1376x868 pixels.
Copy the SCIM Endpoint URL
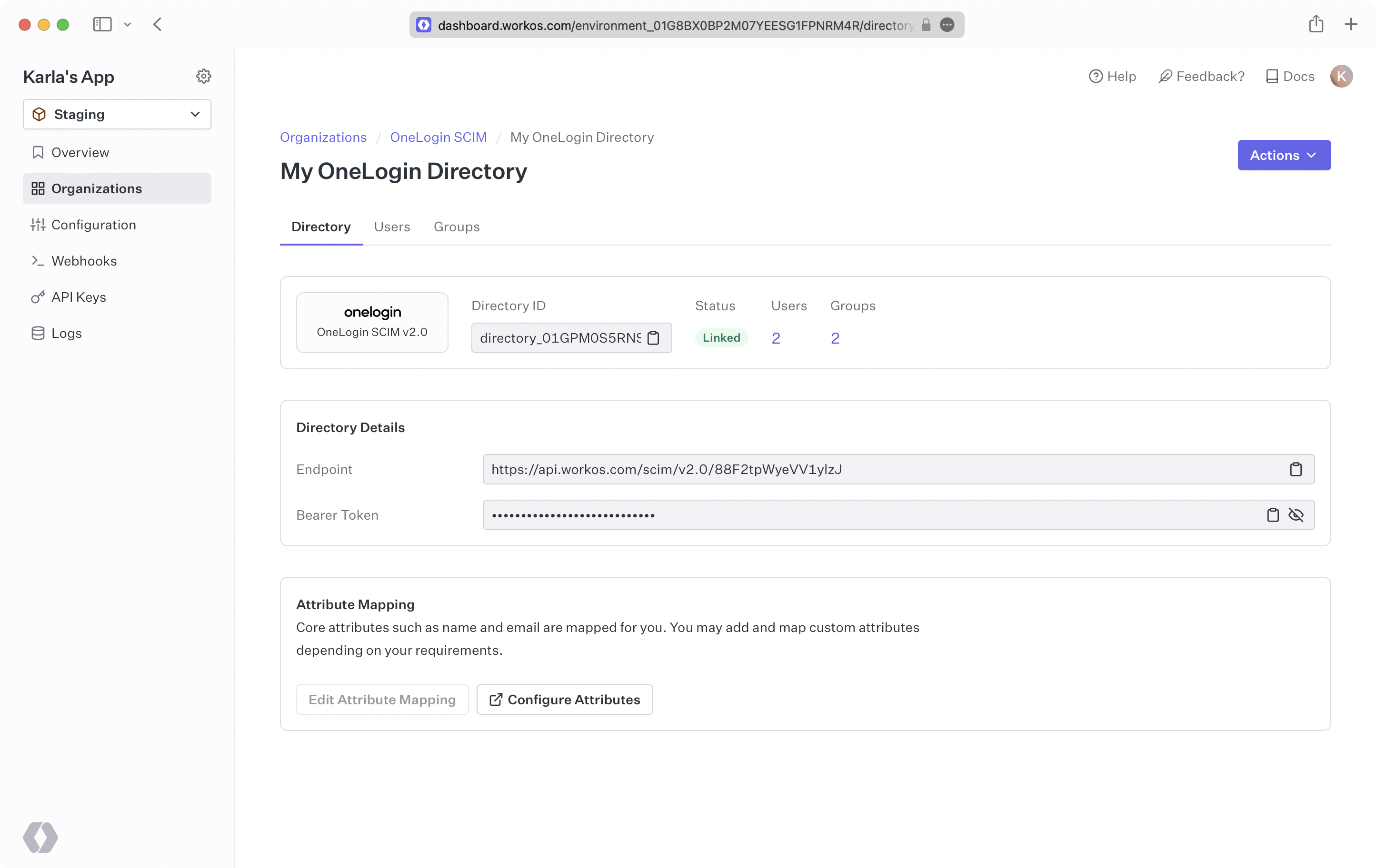(x=1296, y=469)
